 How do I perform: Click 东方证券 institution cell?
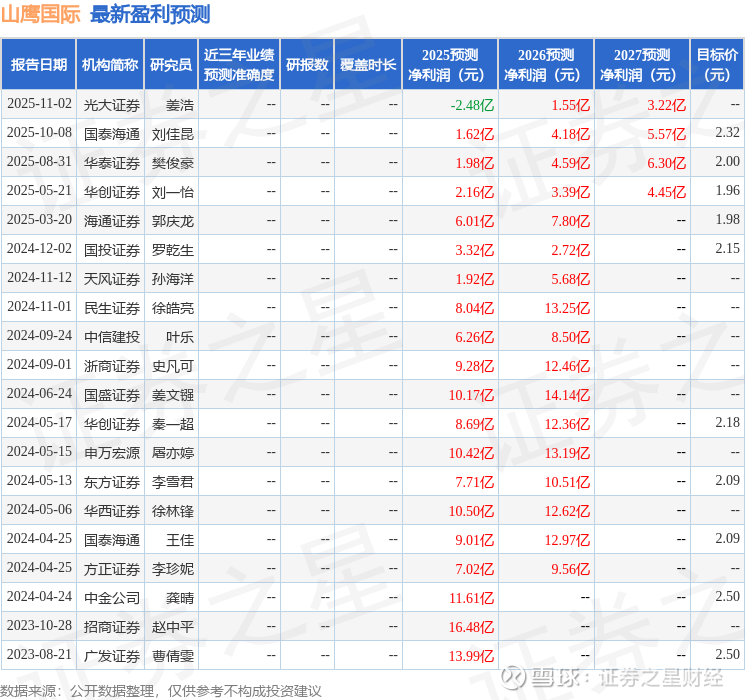click(x=112, y=481)
